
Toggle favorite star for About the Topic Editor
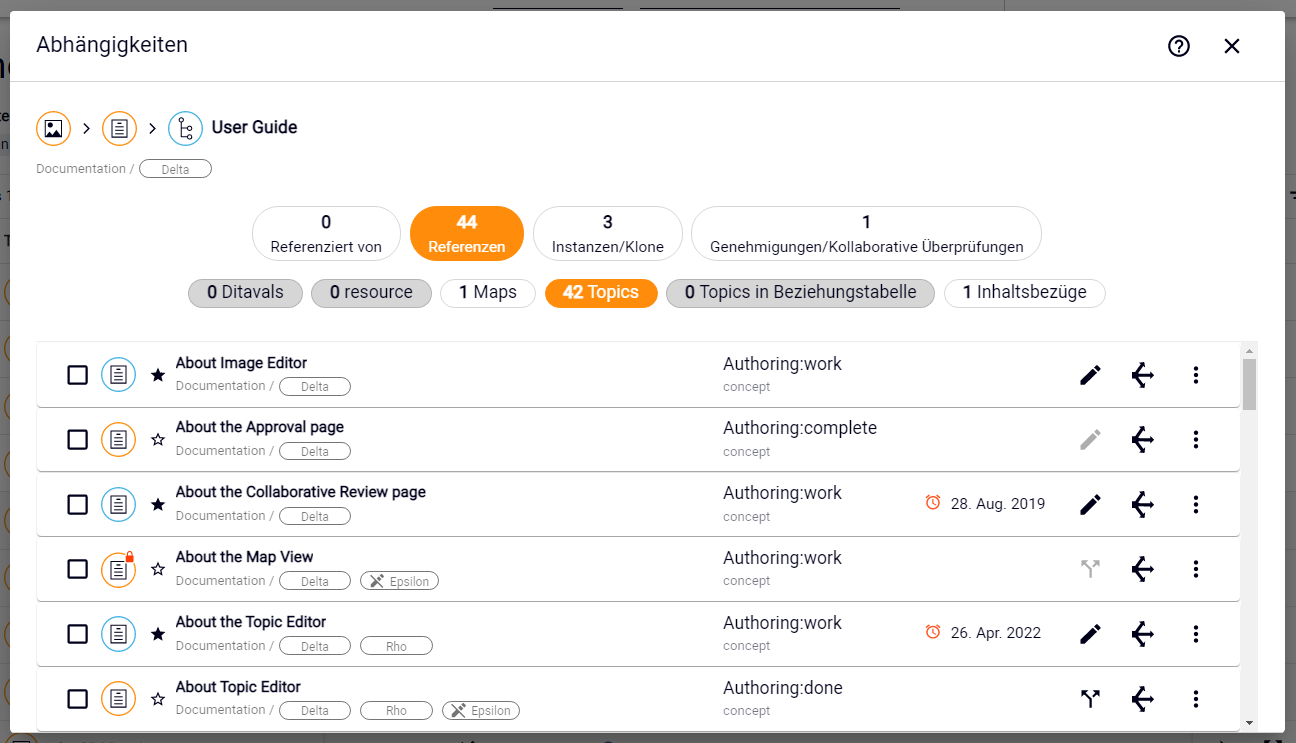[x=157, y=634]
